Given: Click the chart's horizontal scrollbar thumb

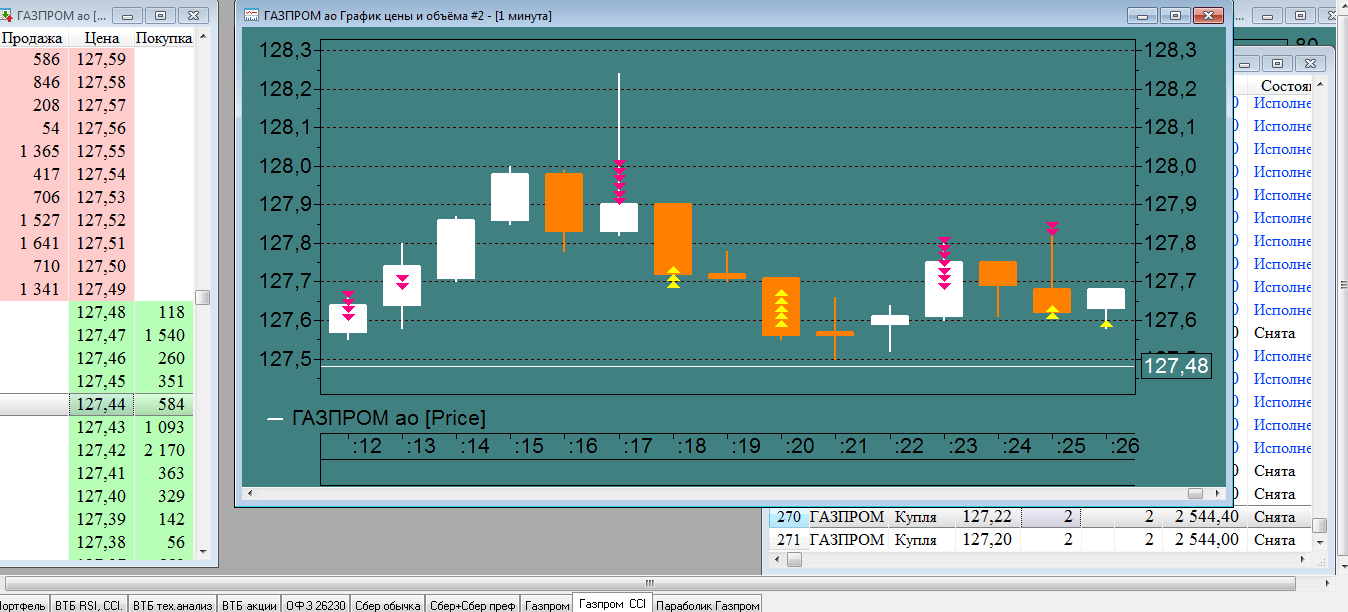Looking at the screenshot, I should click(1194, 494).
